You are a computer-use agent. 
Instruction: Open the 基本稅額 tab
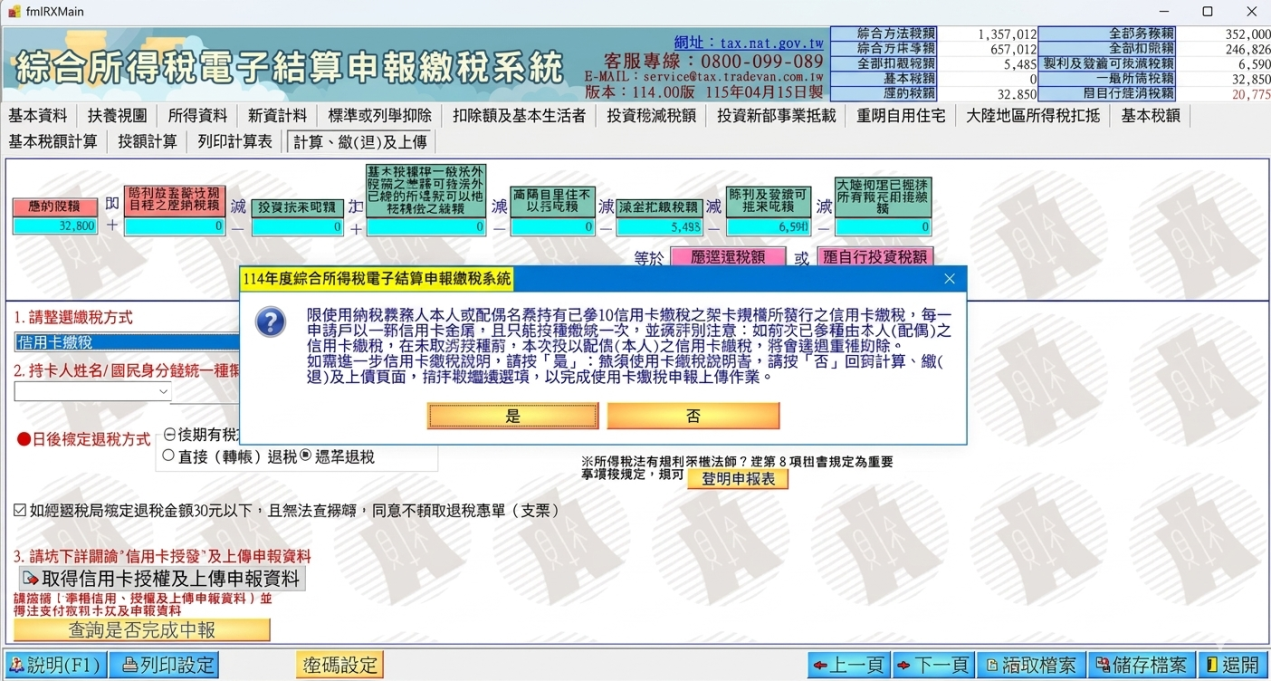(x=1150, y=115)
